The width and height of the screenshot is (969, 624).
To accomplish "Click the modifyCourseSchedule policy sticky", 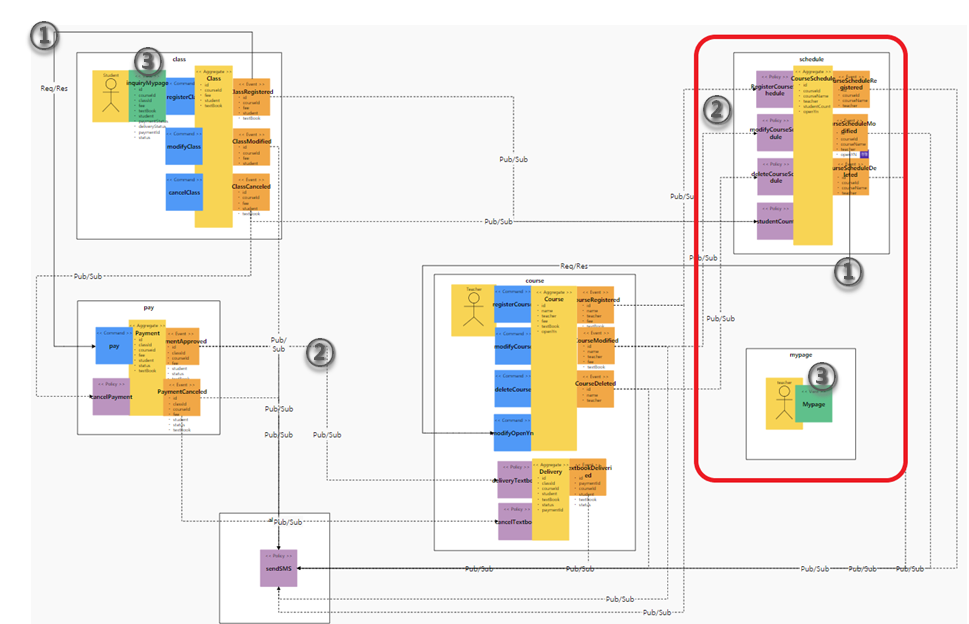I will [775, 133].
